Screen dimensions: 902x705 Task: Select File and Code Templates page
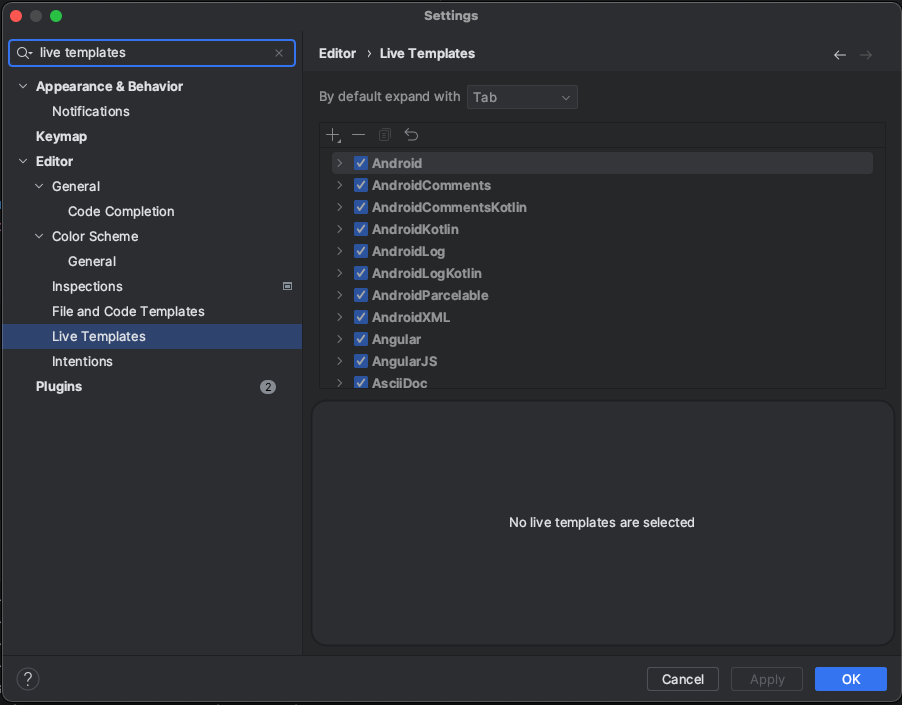click(128, 311)
